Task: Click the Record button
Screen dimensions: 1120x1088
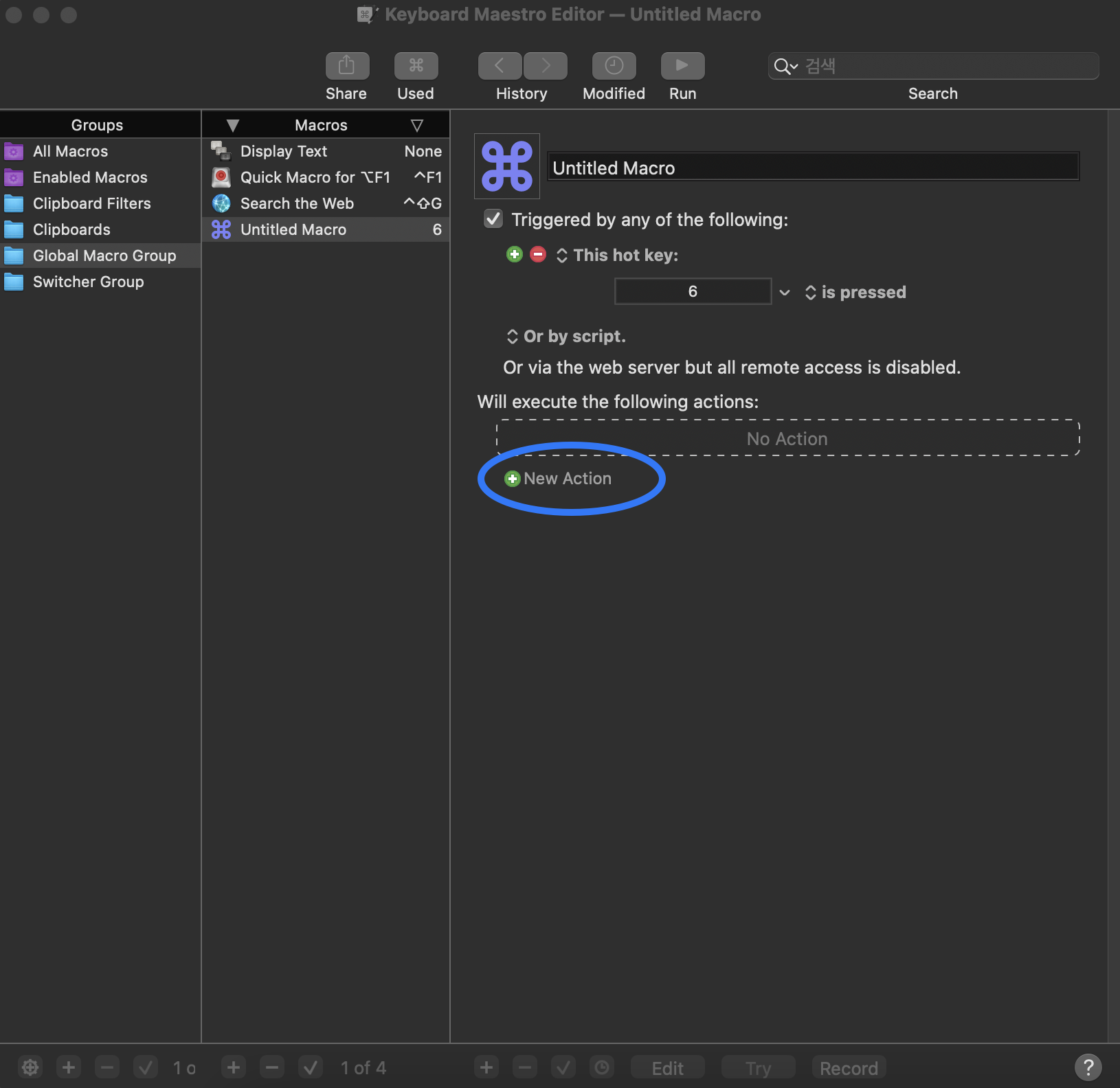Action: click(x=849, y=1068)
